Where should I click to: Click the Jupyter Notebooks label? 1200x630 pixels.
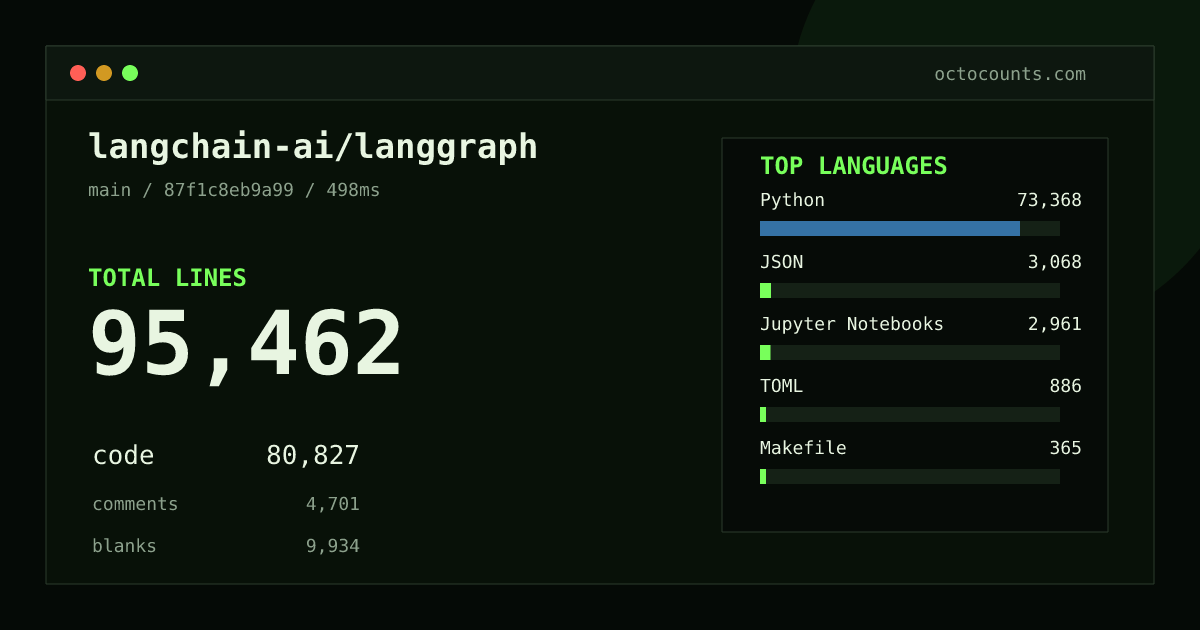pos(852,324)
